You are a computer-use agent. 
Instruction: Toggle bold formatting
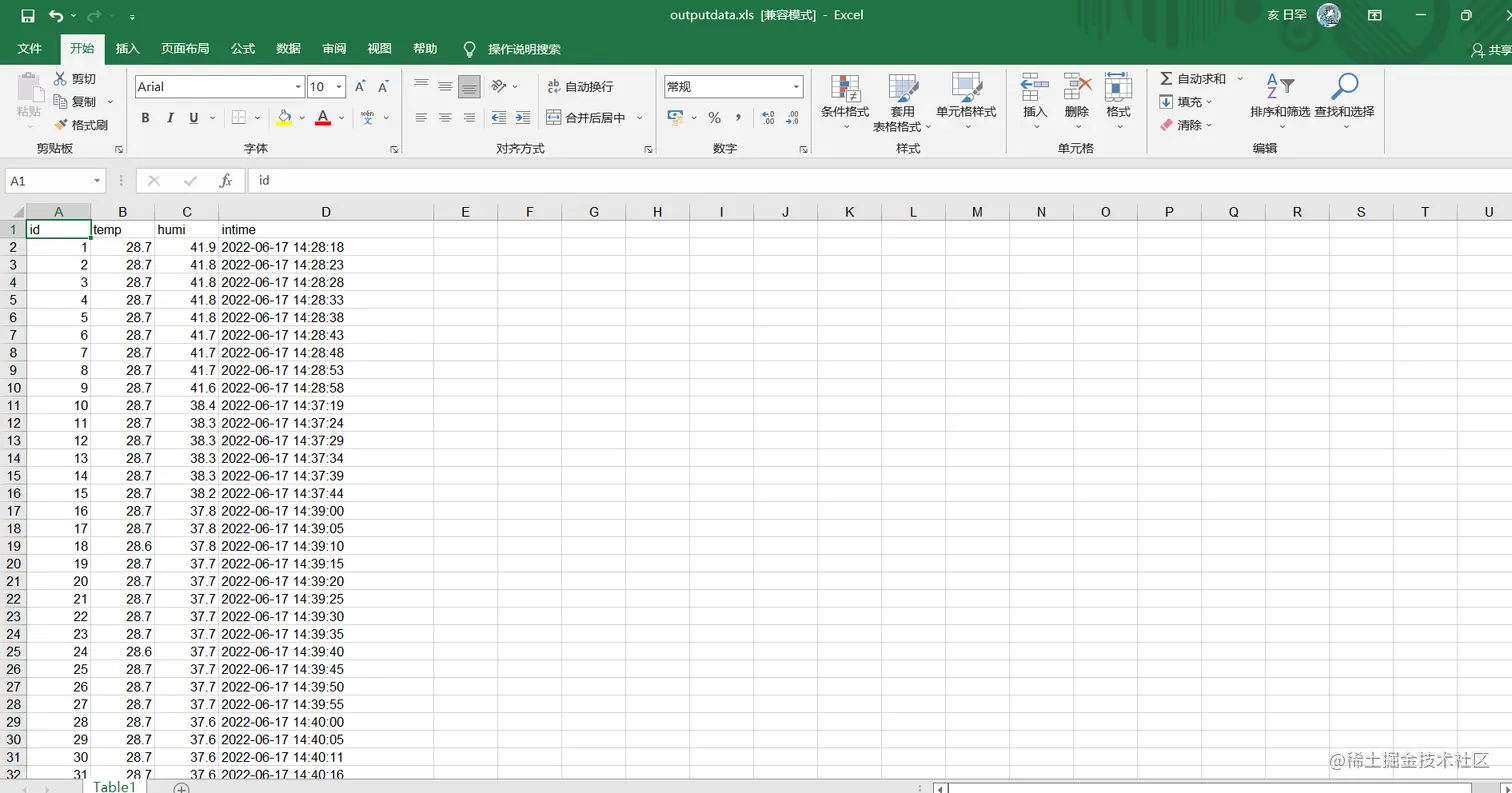(145, 118)
